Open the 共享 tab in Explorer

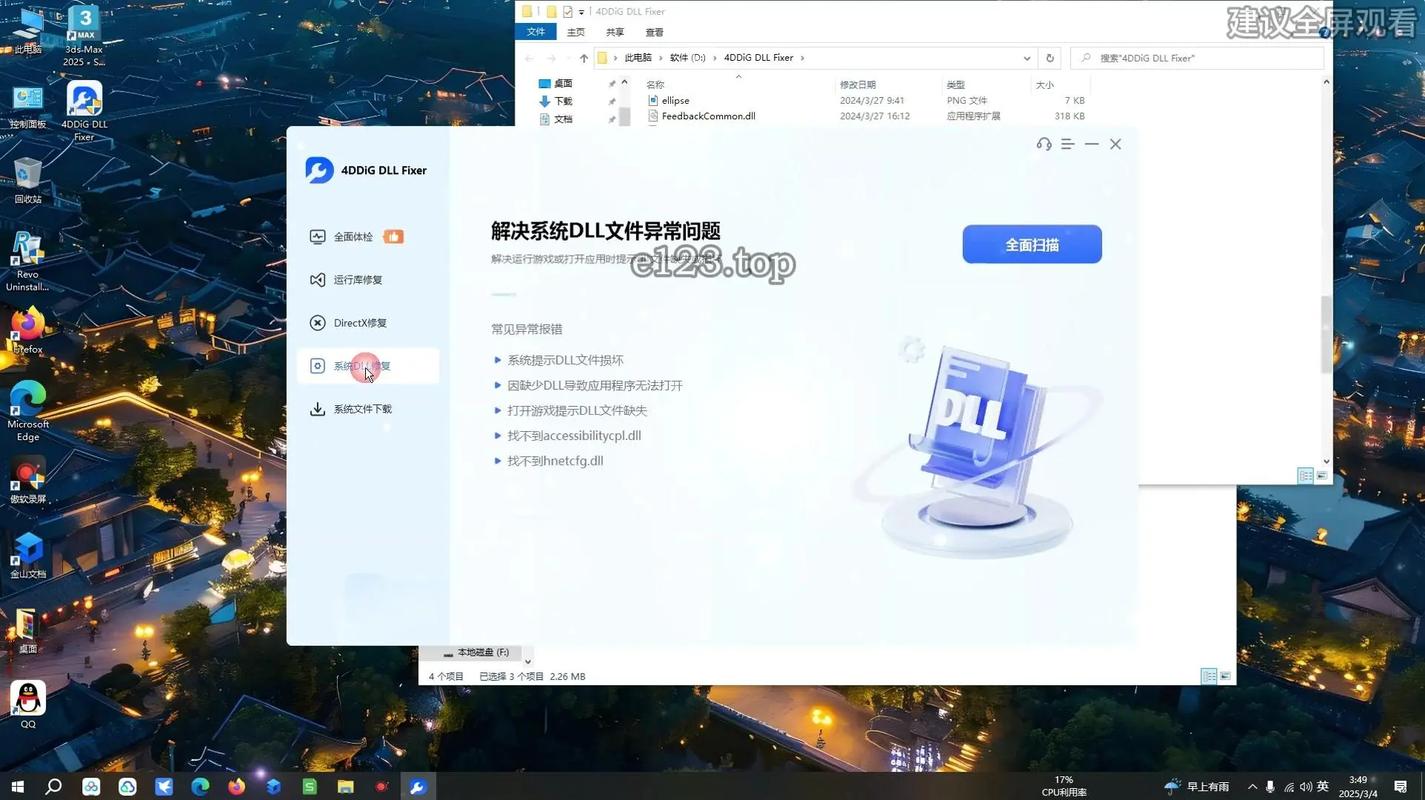coord(615,32)
